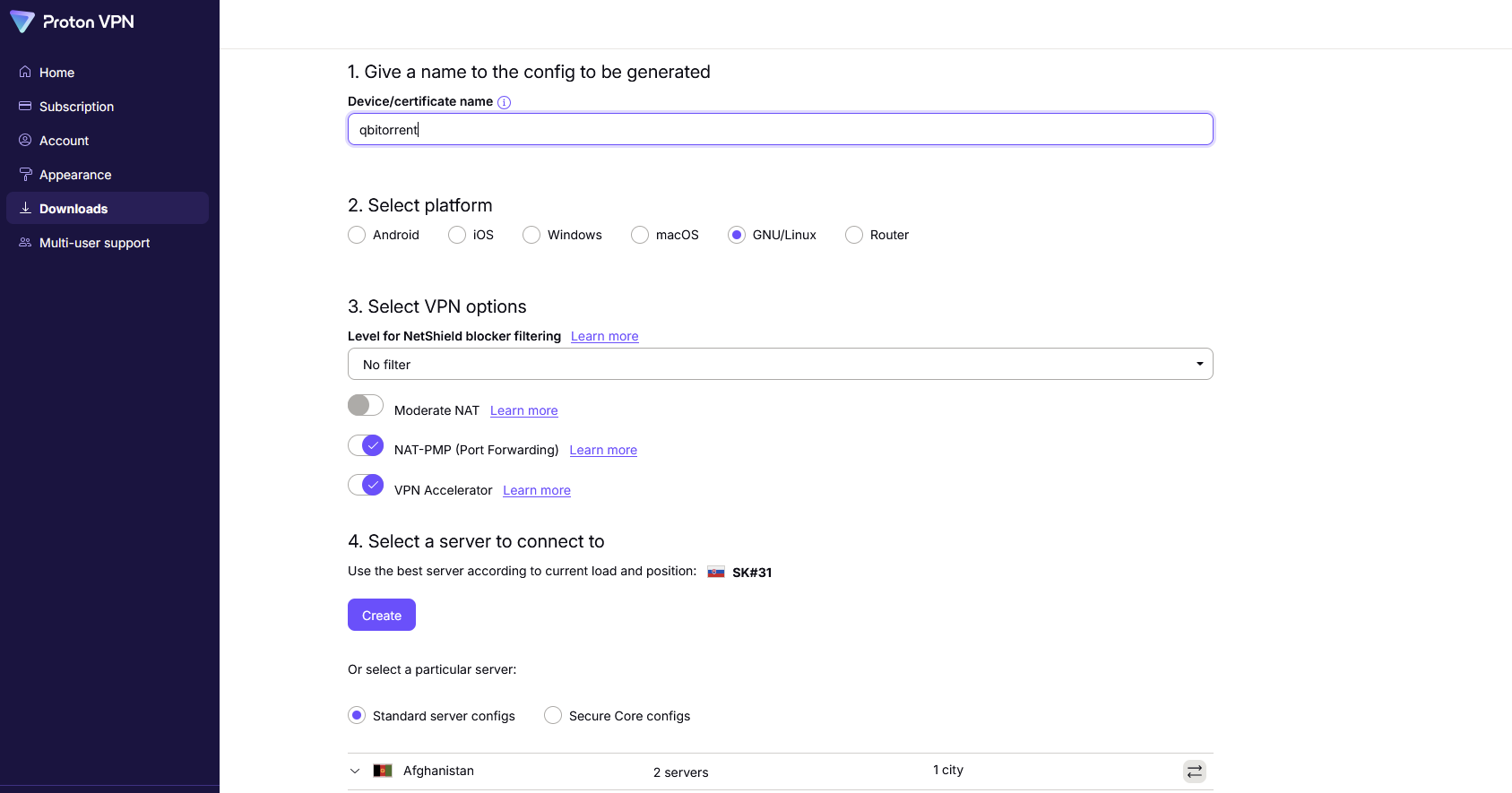Image resolution: width=1512 pixels, height=793 pixels.
Task: Enable the Moderate NAT toggle
Action: (x=366, y=406)
